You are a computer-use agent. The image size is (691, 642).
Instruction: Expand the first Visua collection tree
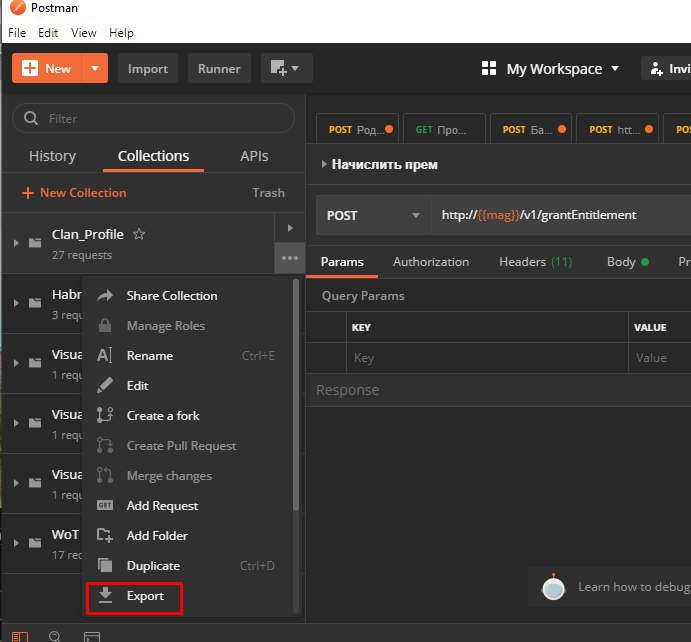tap(16, 363)
